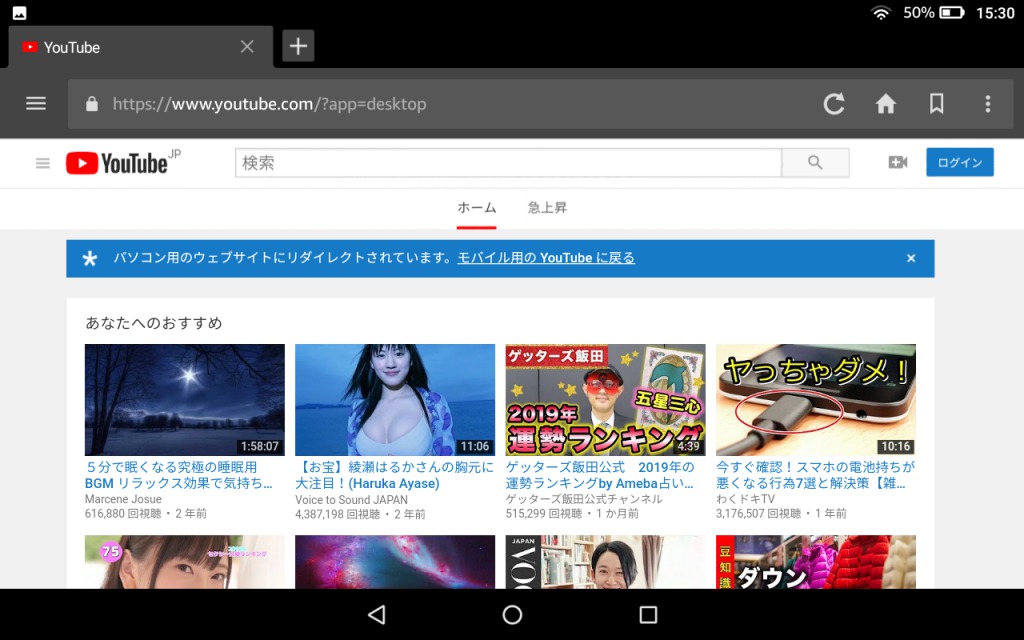
Task: Click the 616,880 回視聴 view count
Action: point(123,513)
